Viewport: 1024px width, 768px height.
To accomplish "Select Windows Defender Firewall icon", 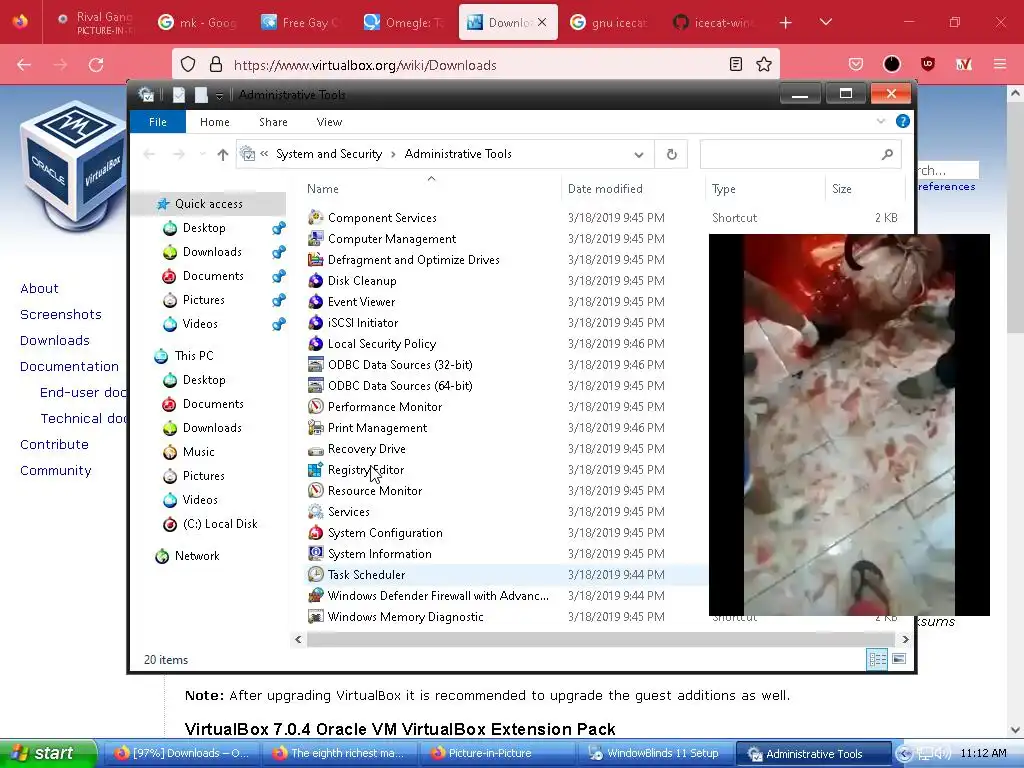I will point(315,596).
